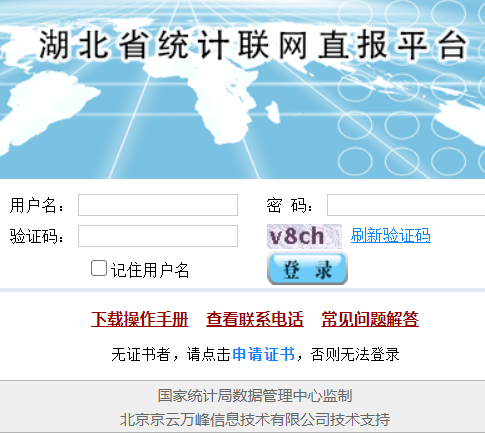This screenshot has width=485, height=433.
Task: Select the 验证码 text box
Action: coord(158,236)
